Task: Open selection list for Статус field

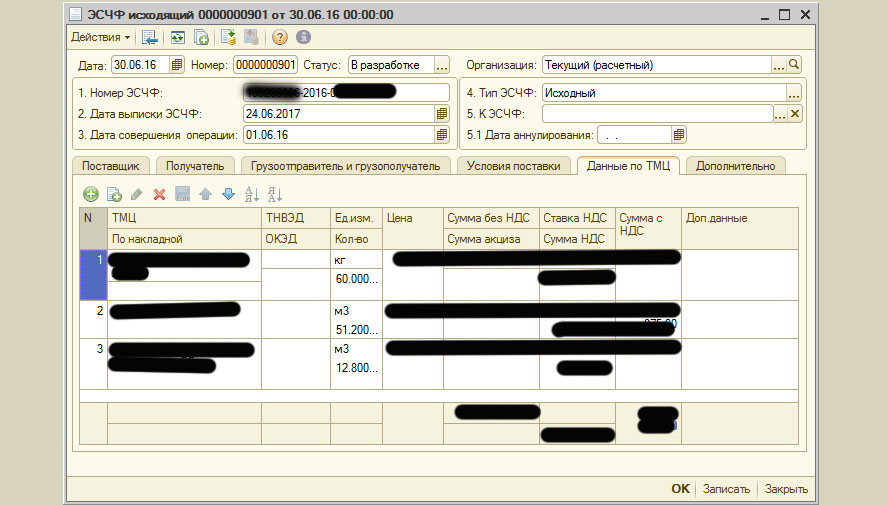Action: [442, 65]
